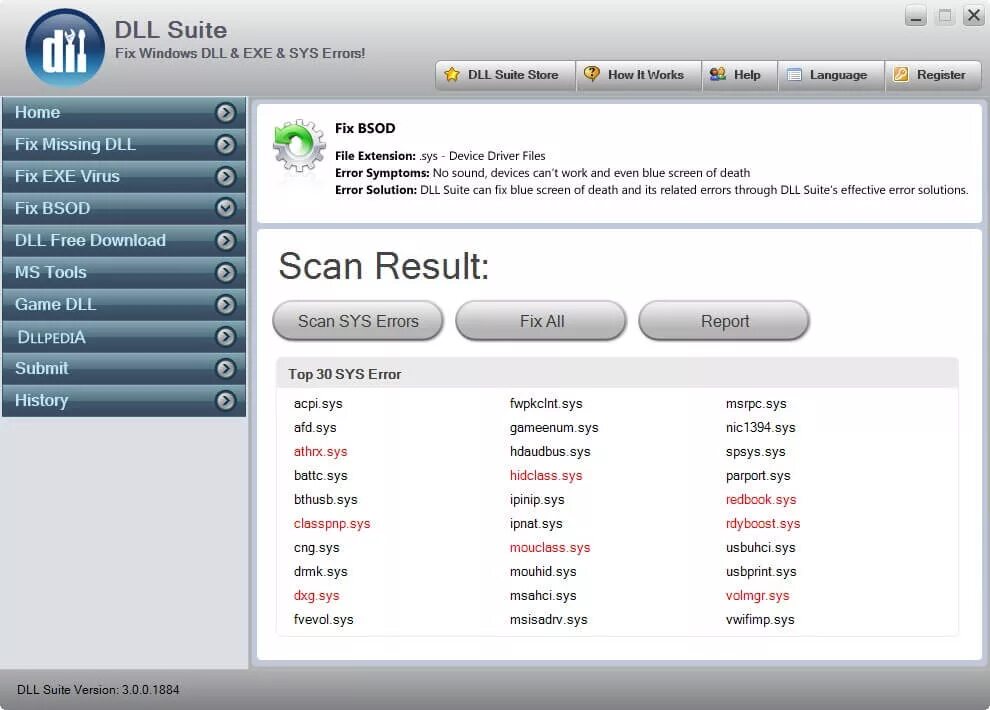Expand the MS Tools arrow
Viewport: 990px width, 710px height.
pos(225,273)
